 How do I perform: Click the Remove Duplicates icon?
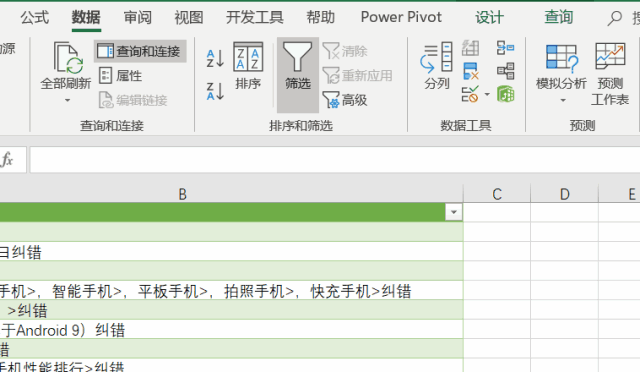pos(471,71)
